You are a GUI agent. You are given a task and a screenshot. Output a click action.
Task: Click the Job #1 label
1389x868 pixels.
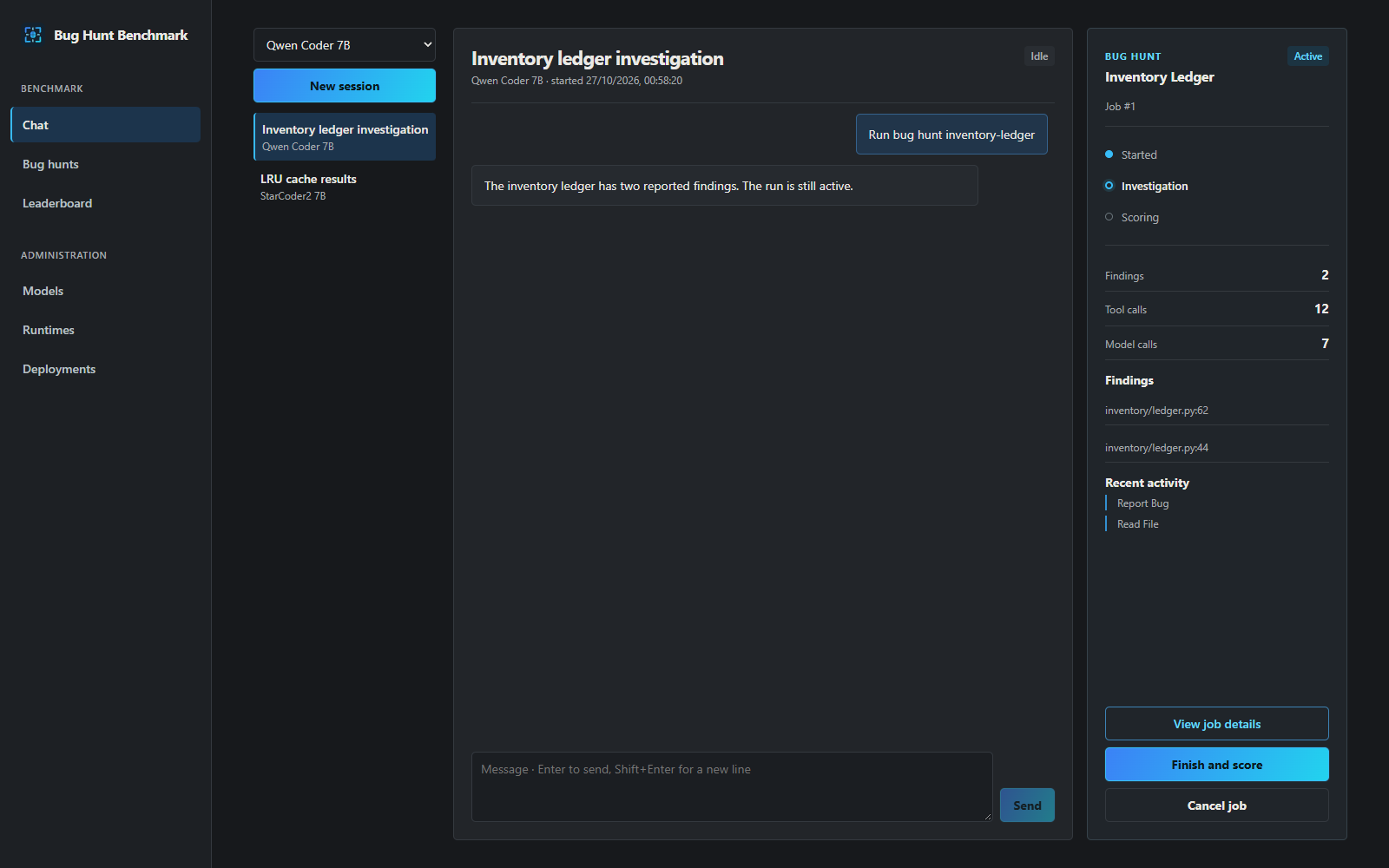(1120, 107)
